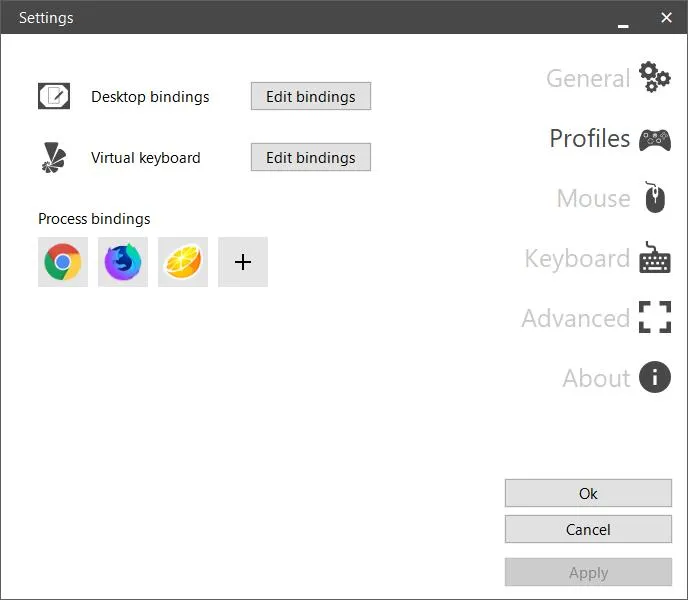This screenshot has height=600, width=688.
Task: Click the Mouse icon in the sidebar
Action: (x=655, y=197)
